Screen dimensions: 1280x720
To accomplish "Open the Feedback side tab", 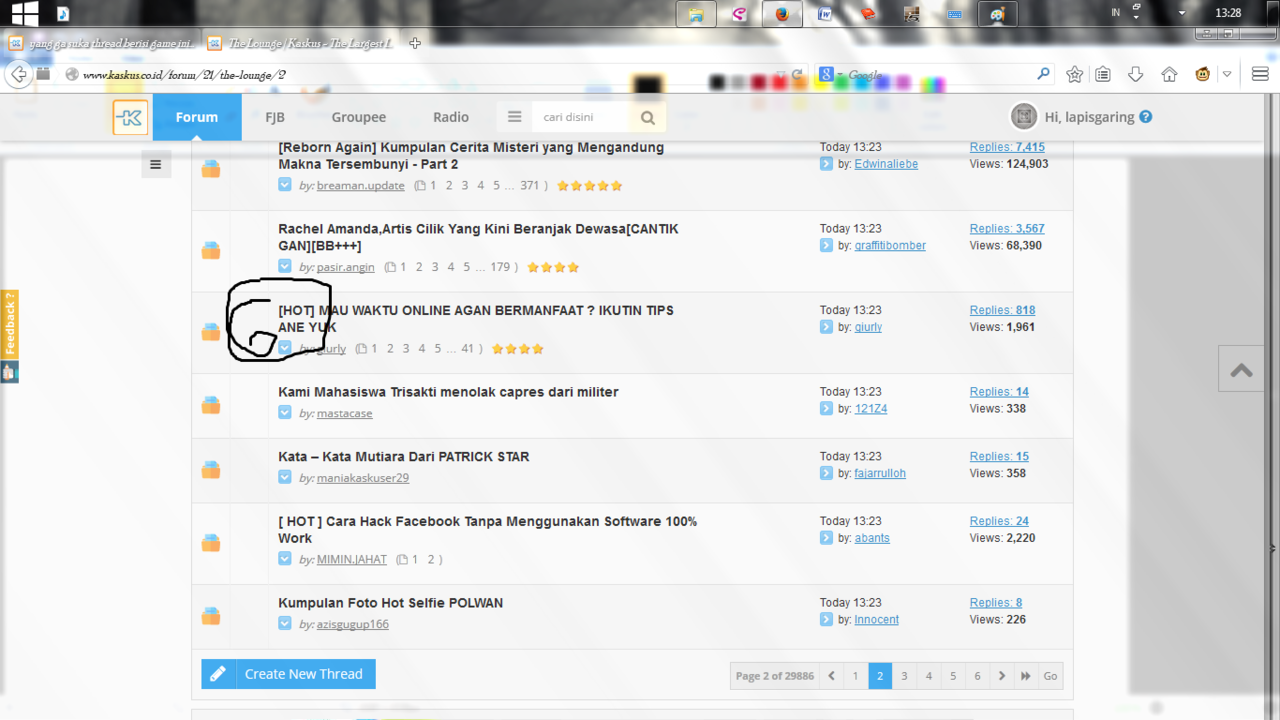I will pyautogui.click(x=9, y=325).
